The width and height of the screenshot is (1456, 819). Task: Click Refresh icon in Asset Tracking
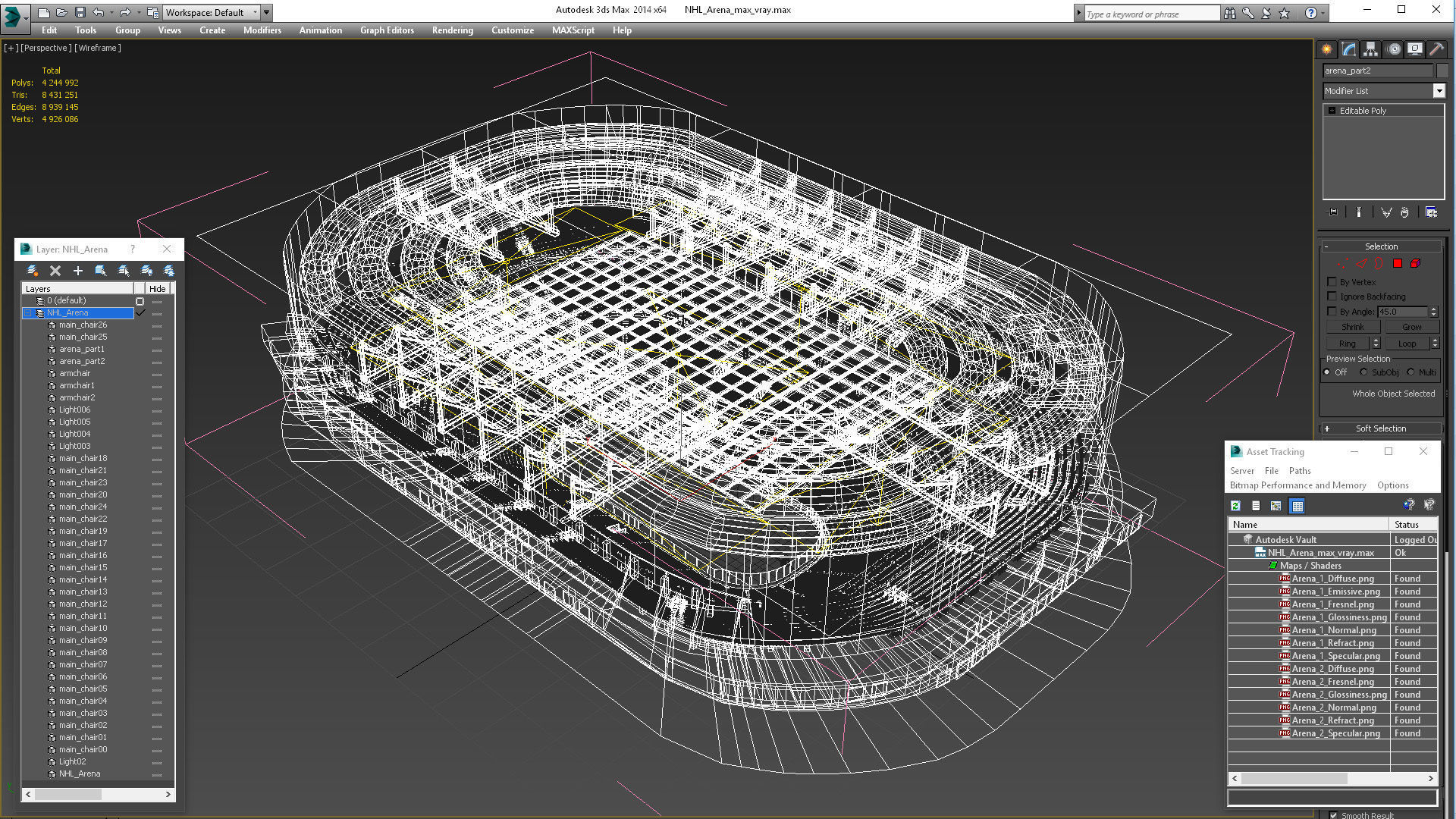(x=1235, y=506)
